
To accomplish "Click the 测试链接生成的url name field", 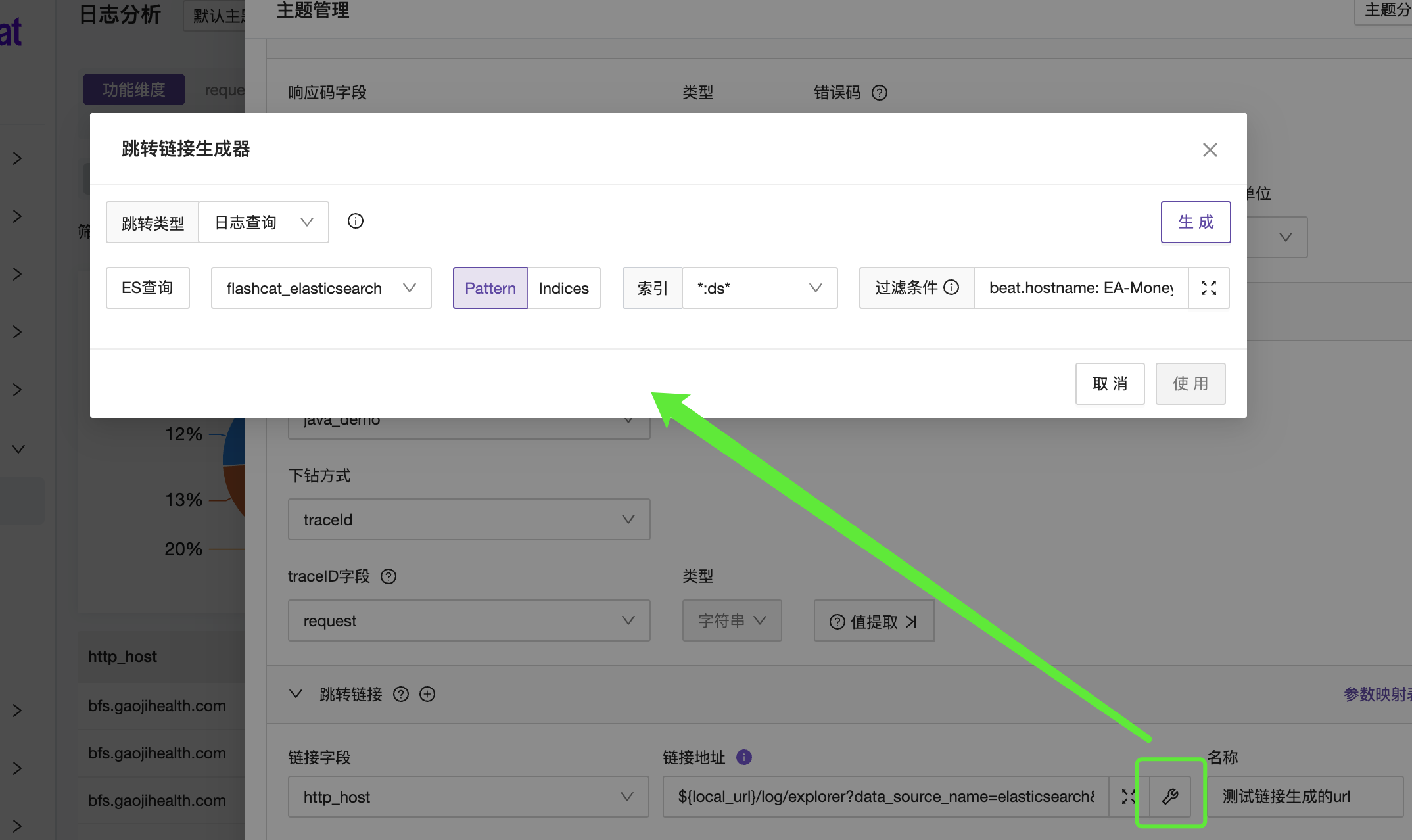I will coord(1305,797).
